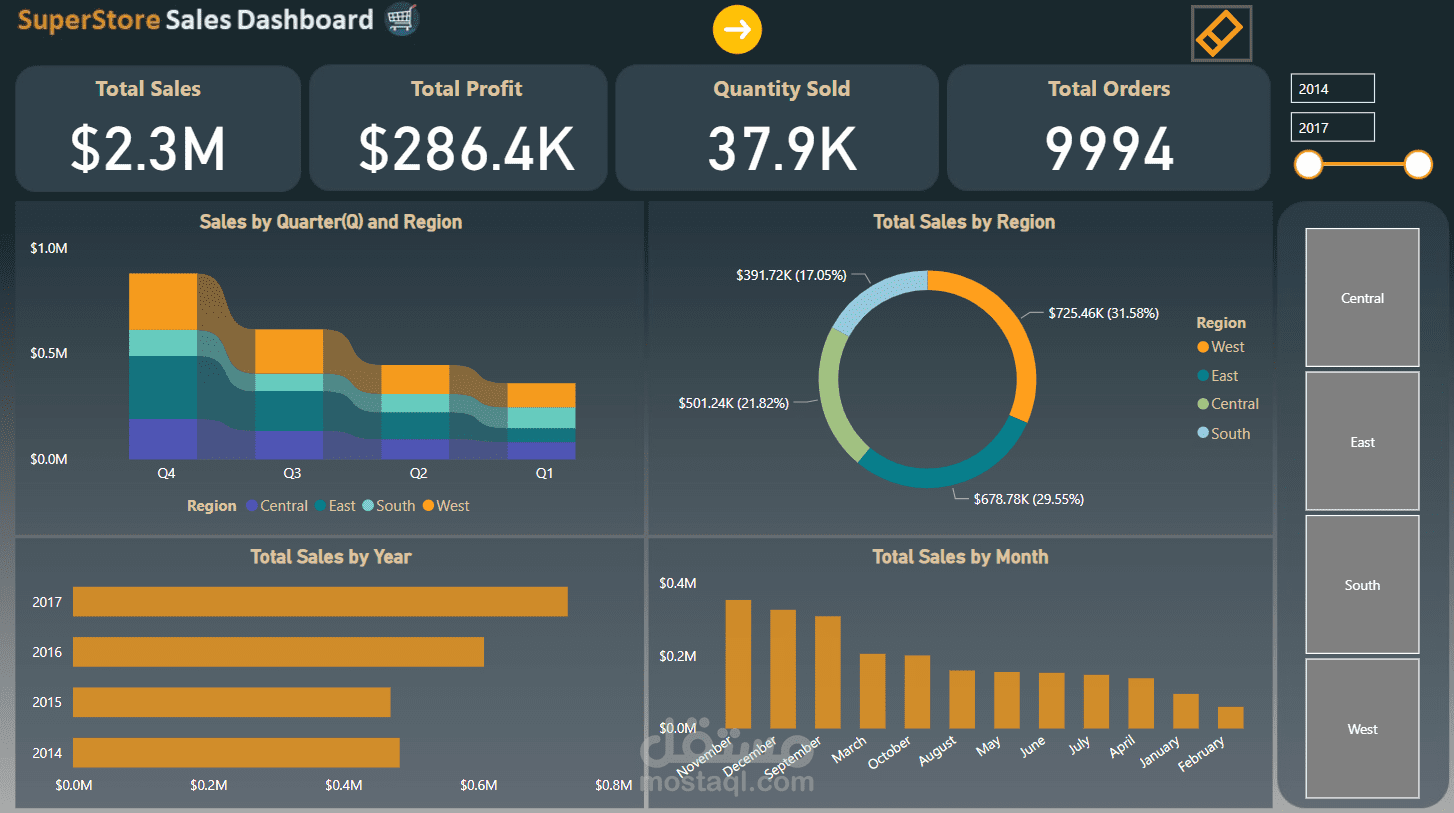This screenshot has height=813, width=1454.
Task: Click the 2017 year input box
Action: pos(1332,127)
